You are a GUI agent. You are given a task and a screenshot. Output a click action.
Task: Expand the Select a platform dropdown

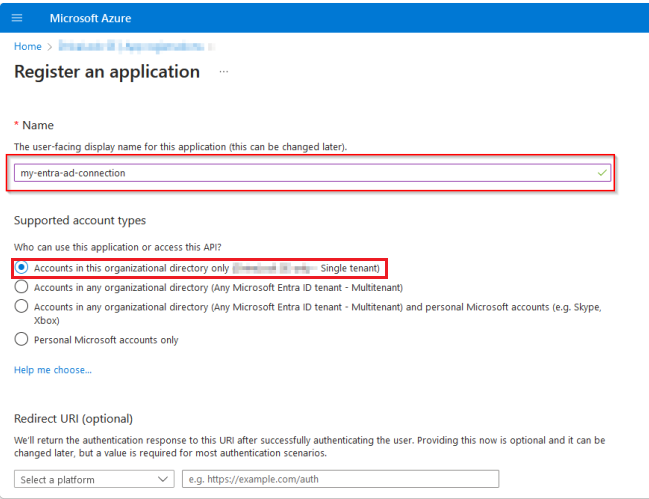(x=94, y=479)
